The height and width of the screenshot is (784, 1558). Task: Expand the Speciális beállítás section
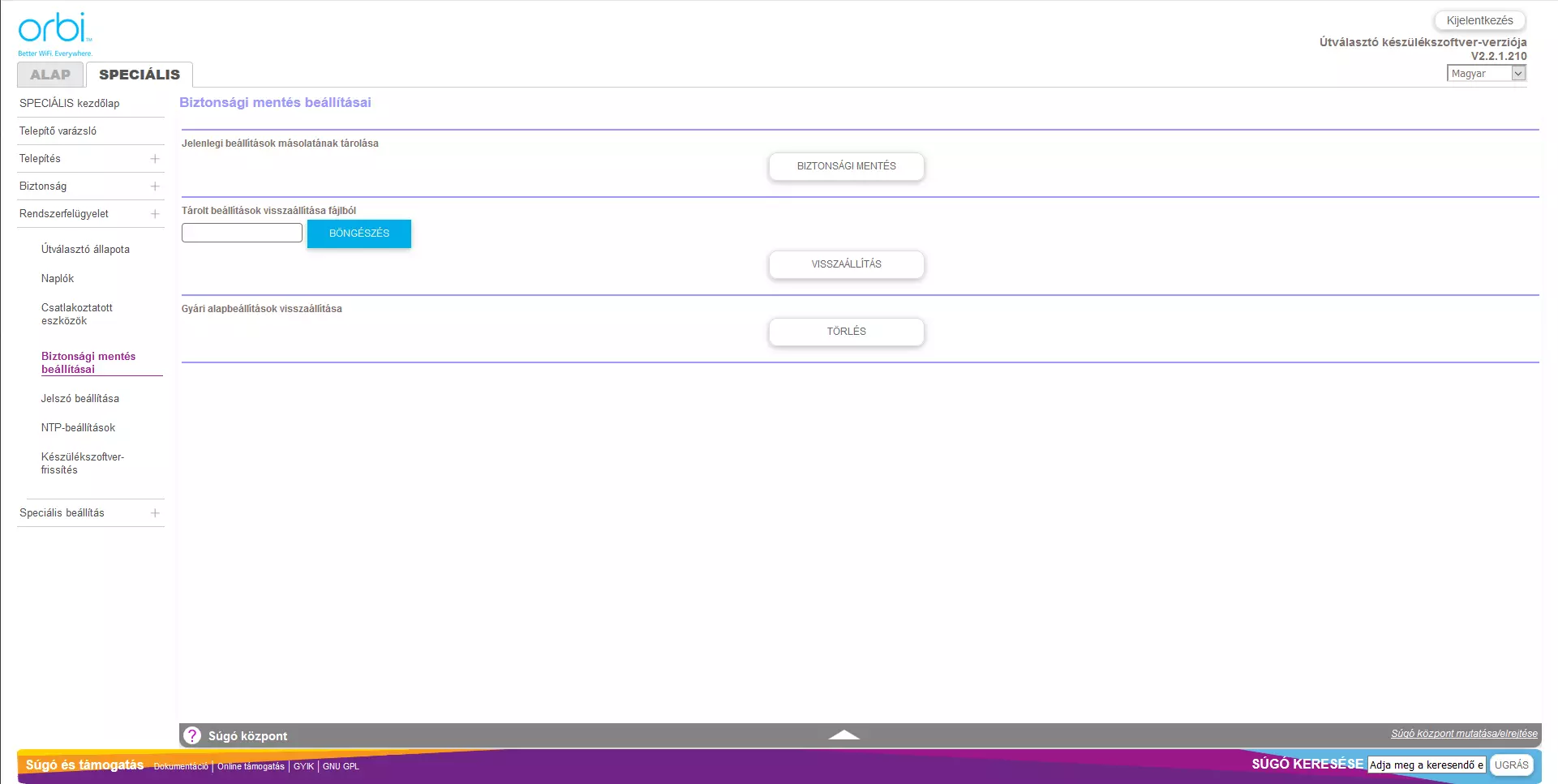click(x=155, y=513)
